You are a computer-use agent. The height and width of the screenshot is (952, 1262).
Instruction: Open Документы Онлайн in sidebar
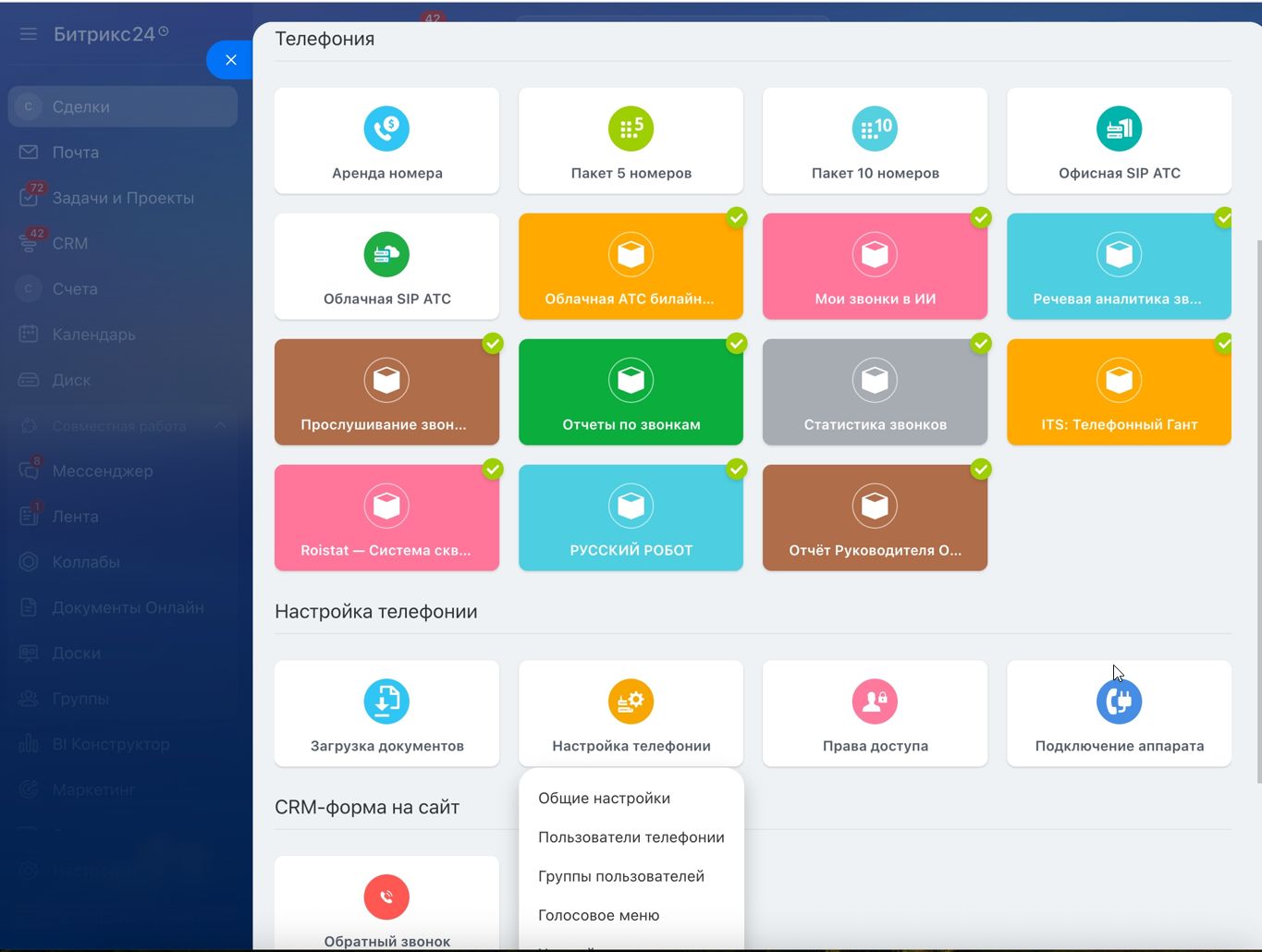click(x=123, y=607)
